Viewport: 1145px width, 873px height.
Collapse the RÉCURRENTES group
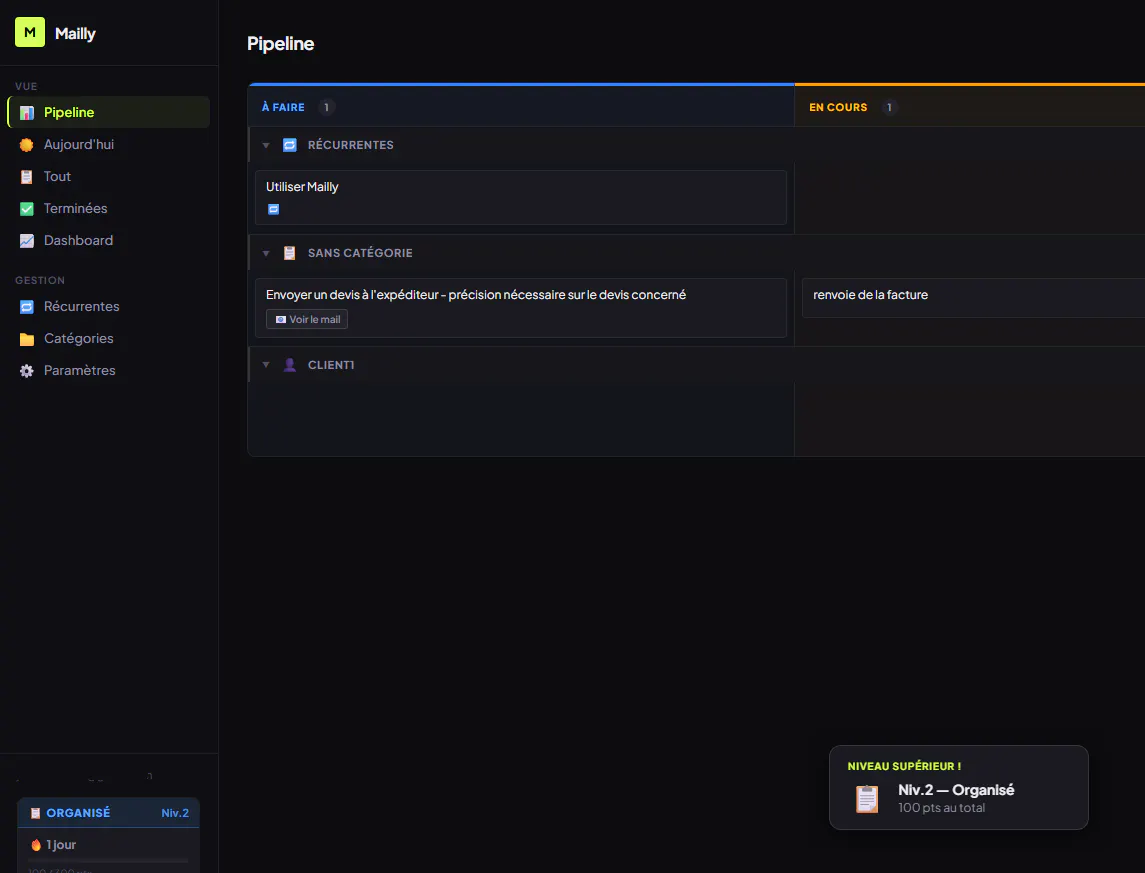266,145
